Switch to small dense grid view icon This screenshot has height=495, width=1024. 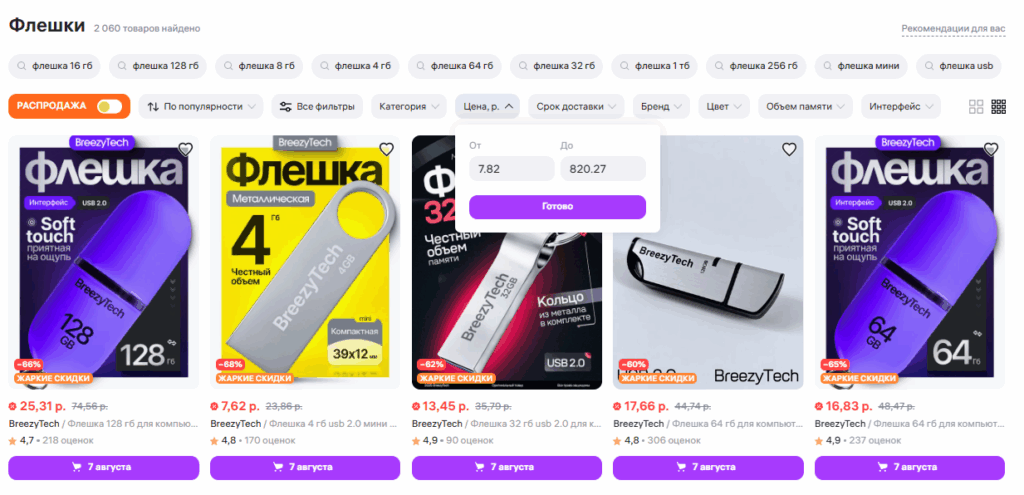point(999,106)
